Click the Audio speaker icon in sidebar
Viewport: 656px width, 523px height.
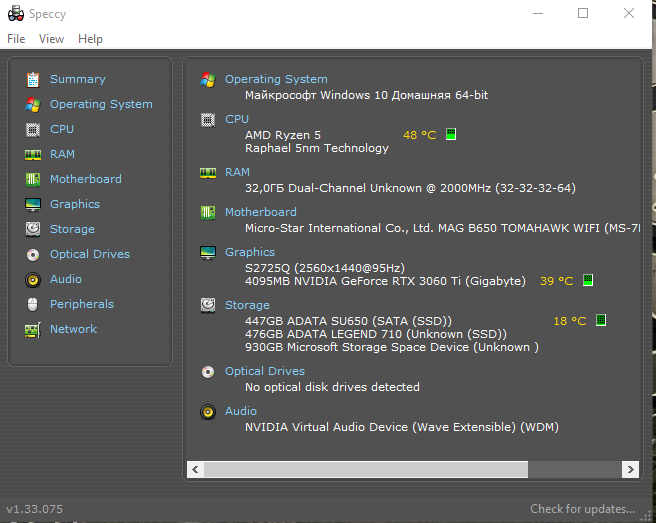click(x=33, y=279)
